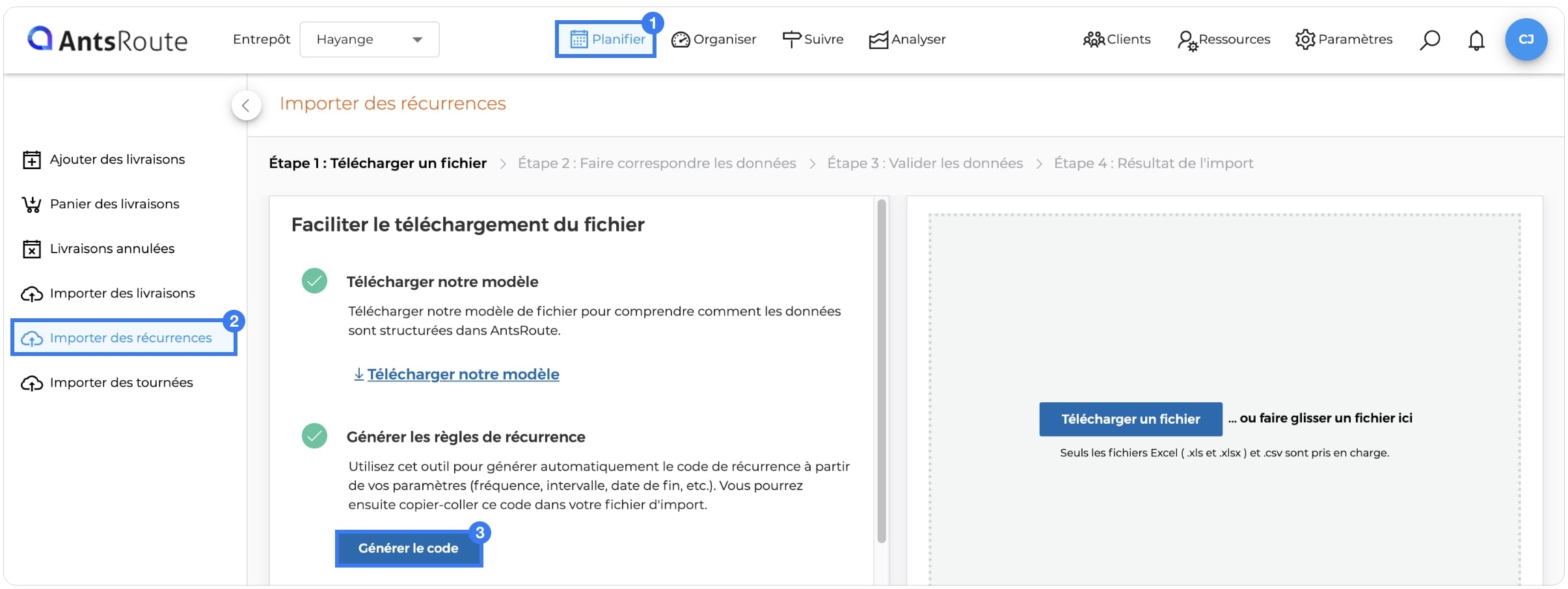1568x589 pixels.
Task: Click the Générer le code button
Action: coord(409,549)
